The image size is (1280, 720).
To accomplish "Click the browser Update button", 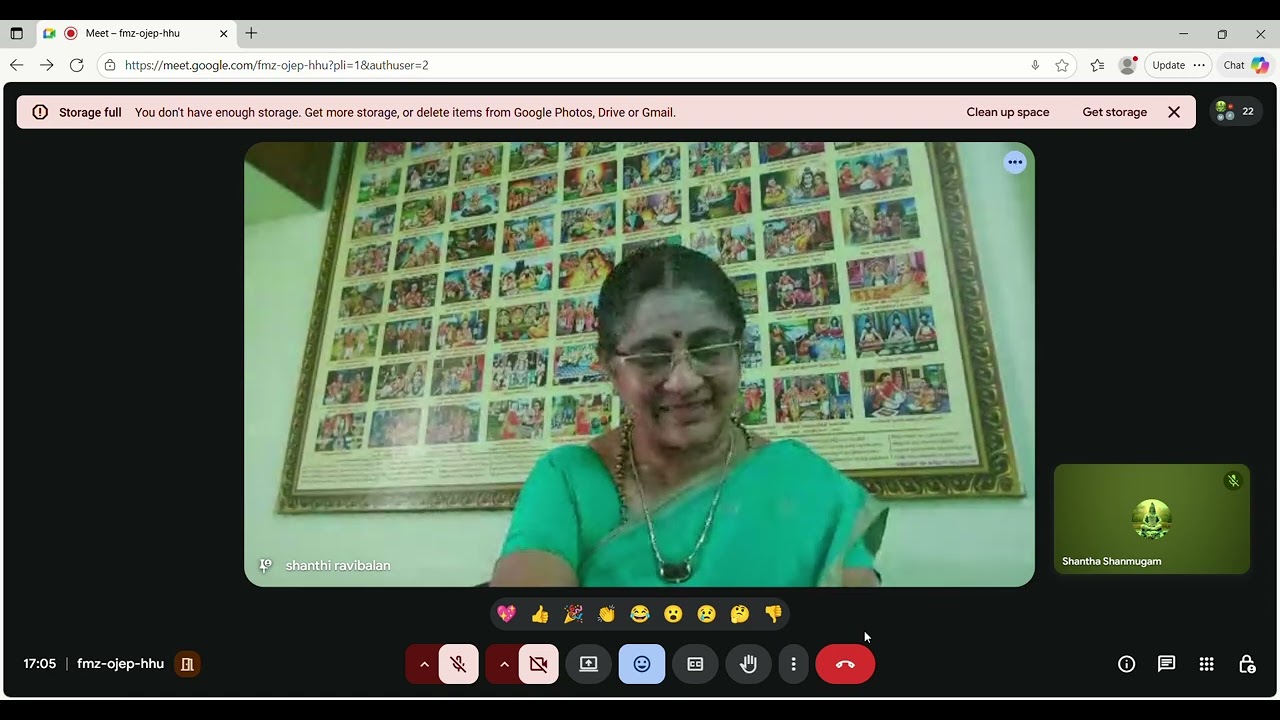I will point(1178,65).
